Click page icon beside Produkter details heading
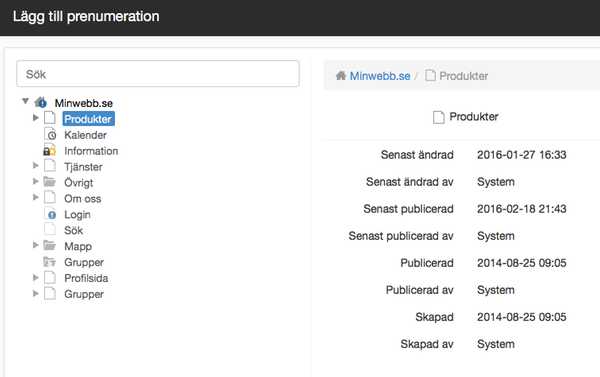This screenshot has width=600, height=377. 439,117
